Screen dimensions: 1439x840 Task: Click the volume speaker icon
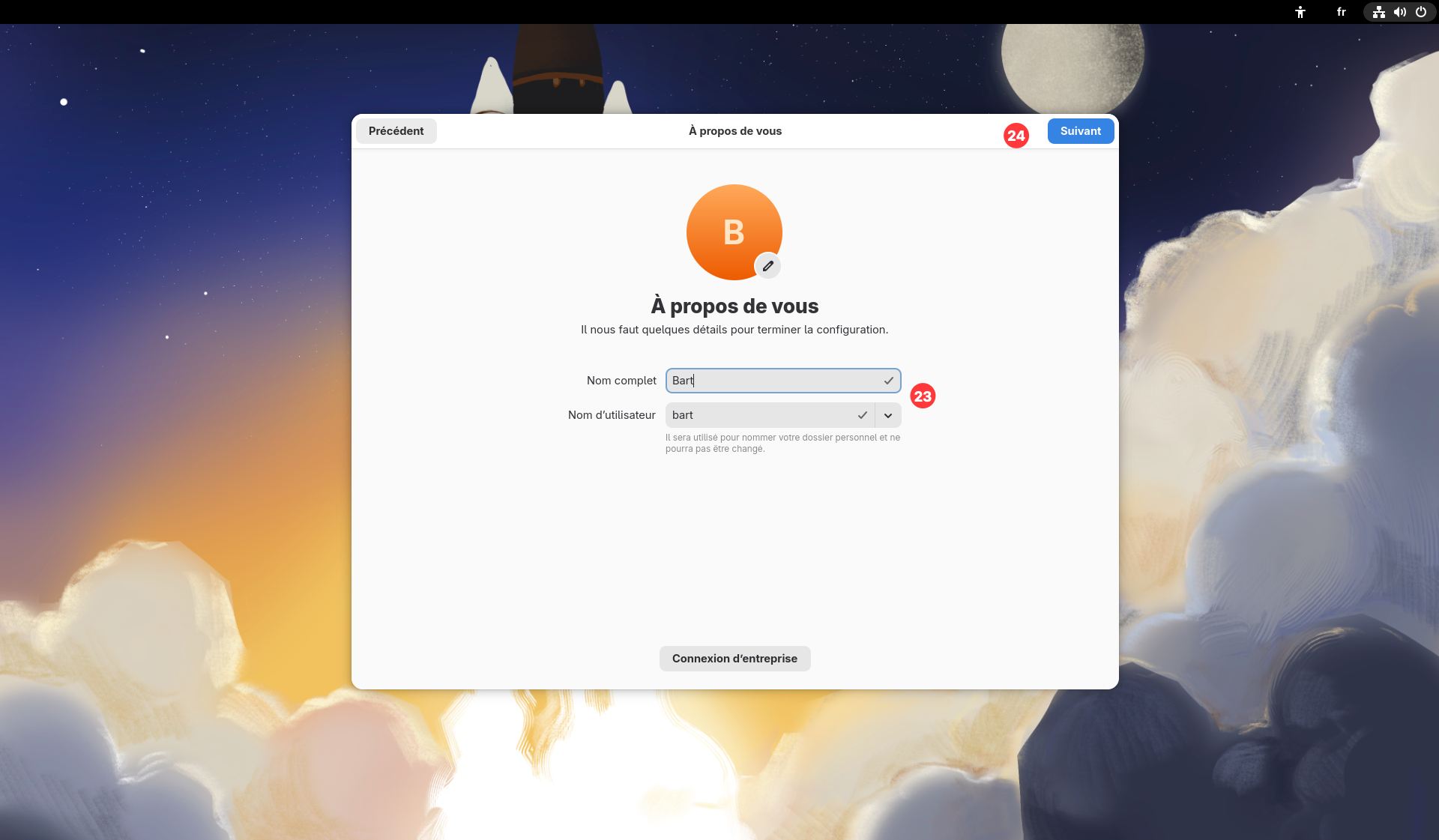1399,12
